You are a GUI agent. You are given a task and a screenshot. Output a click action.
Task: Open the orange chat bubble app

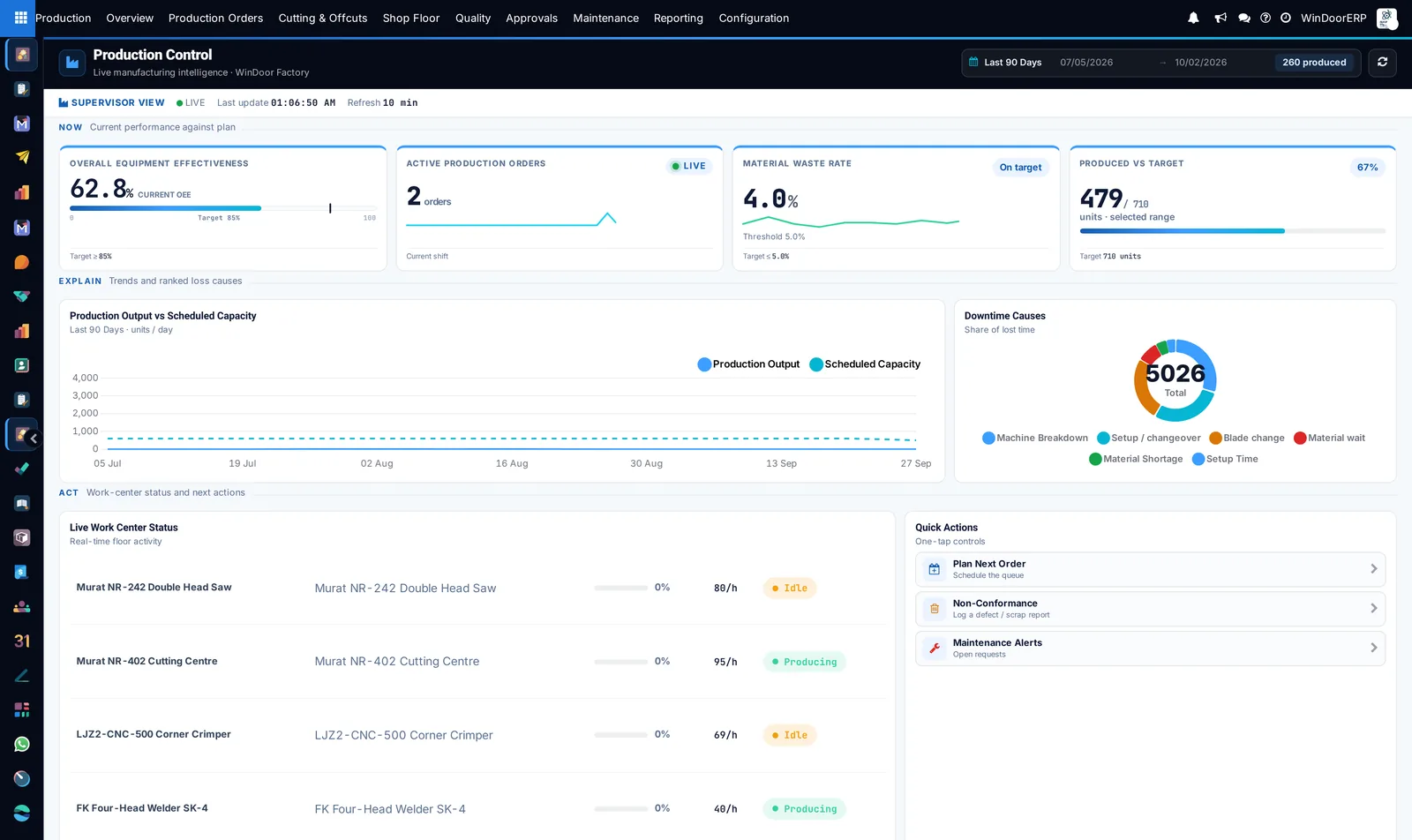(22, 262)
